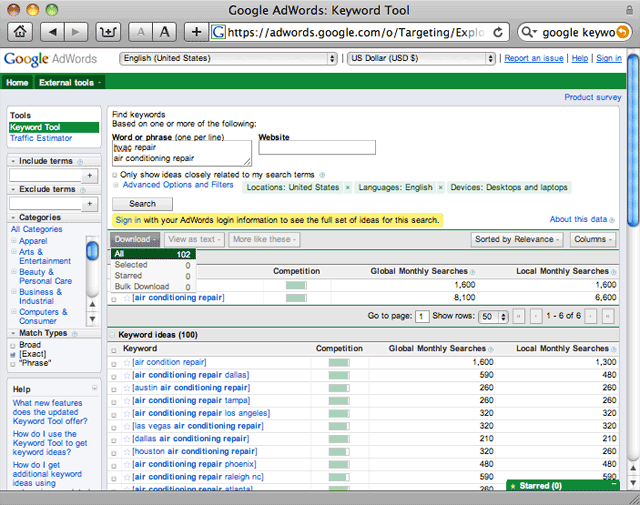
Task: Go back with the left arrow button
Action: (x=52, y=32)
